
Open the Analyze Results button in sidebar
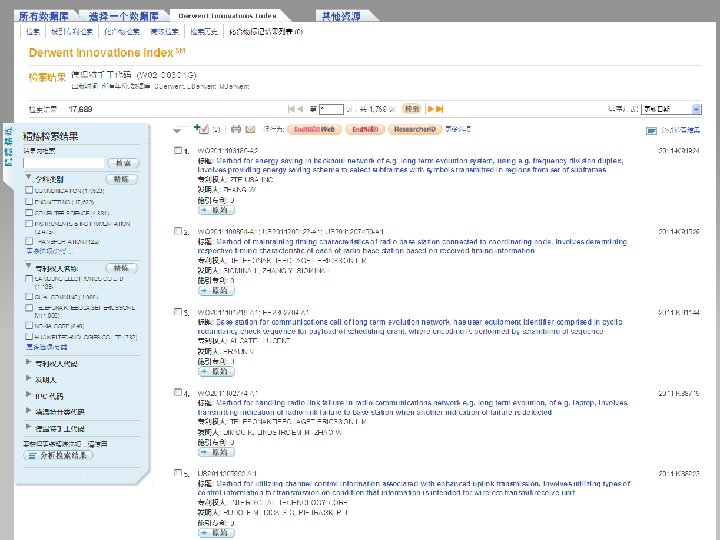tap(58, 456)
